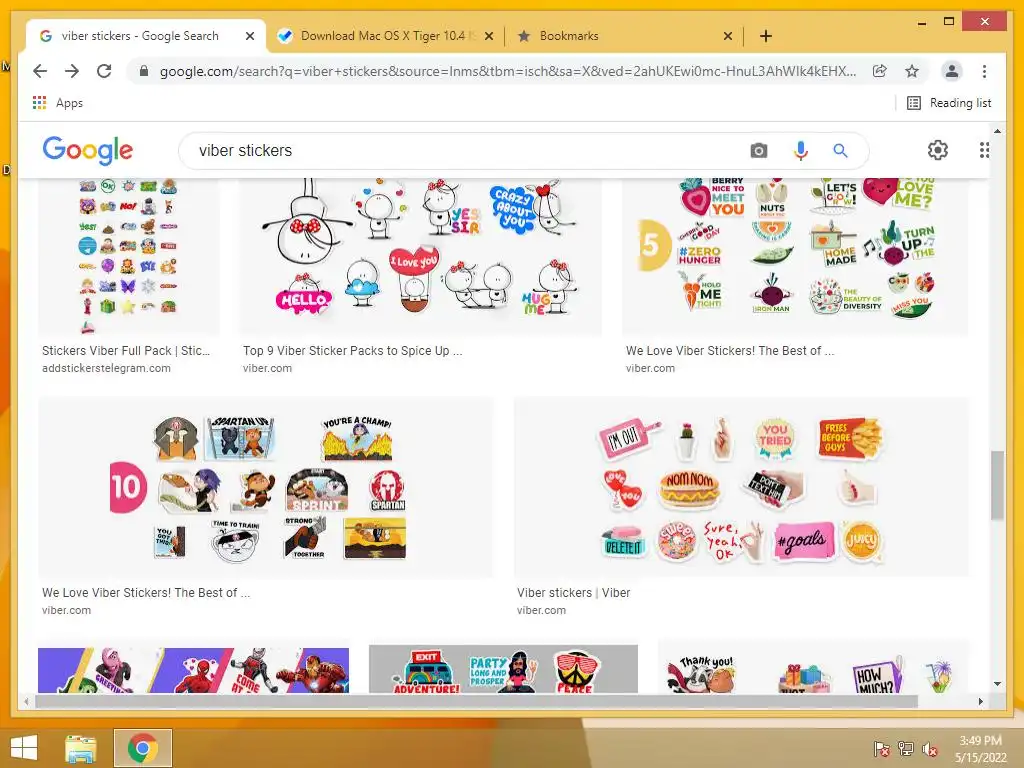The width and height of the screenshot is (1024, 768).
Task: Open 'We Love Viber Stickers' title under number 10 image
Action: (x=146, y=593)
